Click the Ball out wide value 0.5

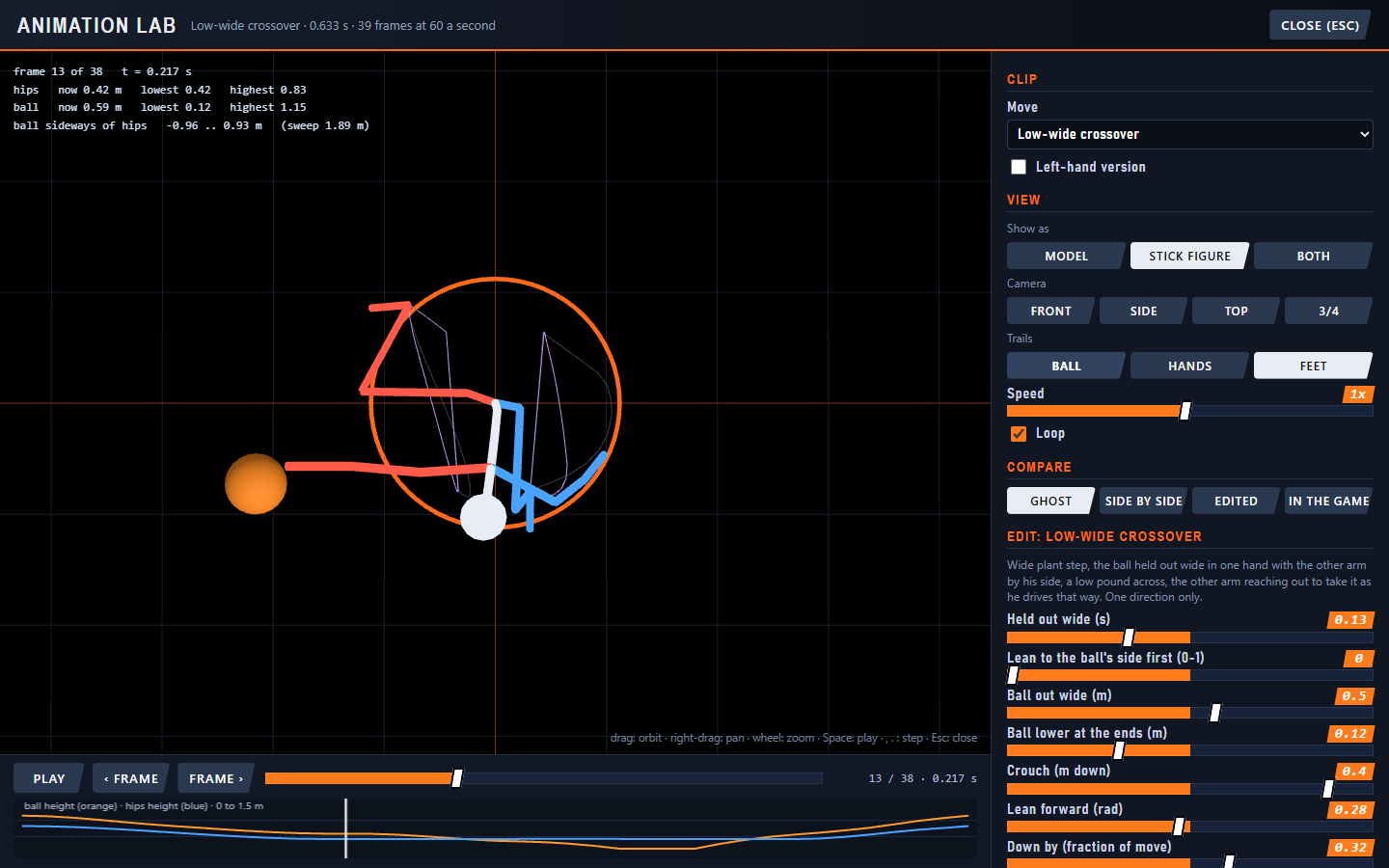[x=1354, y=695]
